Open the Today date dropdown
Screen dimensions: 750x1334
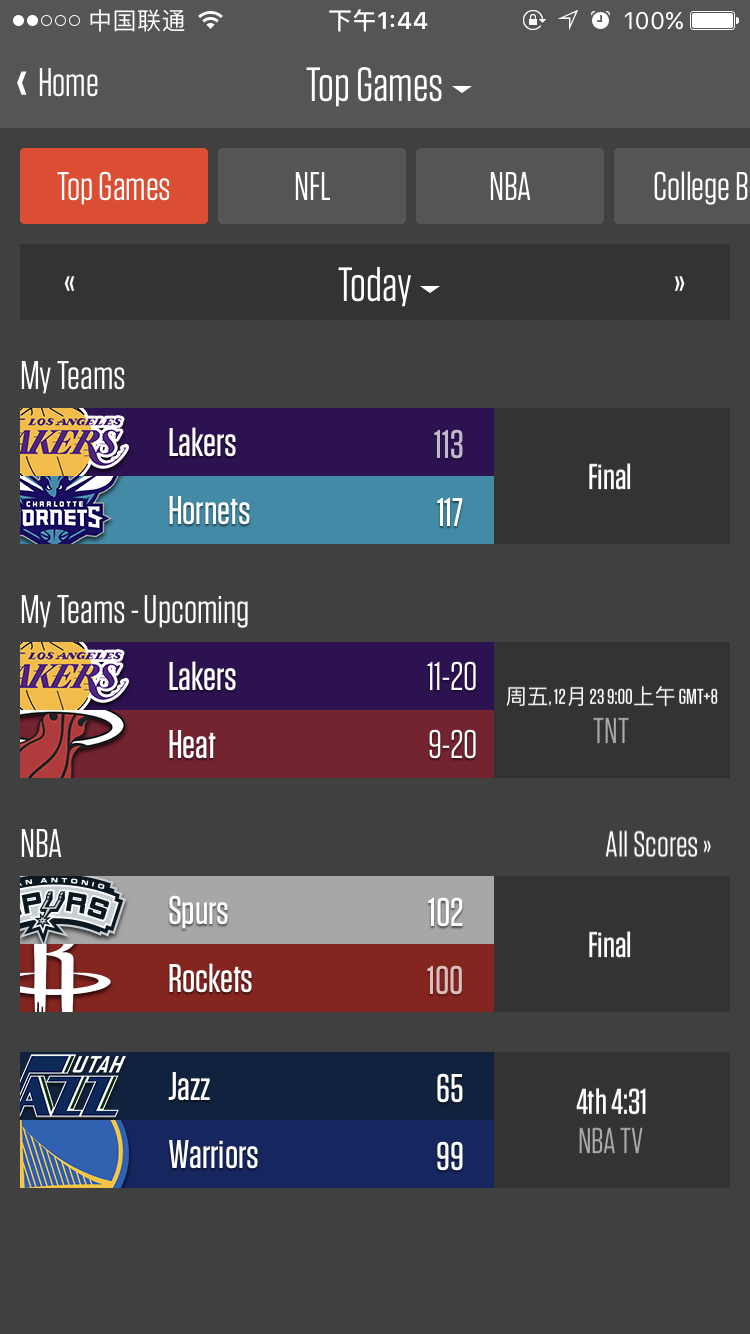[388, 285]
